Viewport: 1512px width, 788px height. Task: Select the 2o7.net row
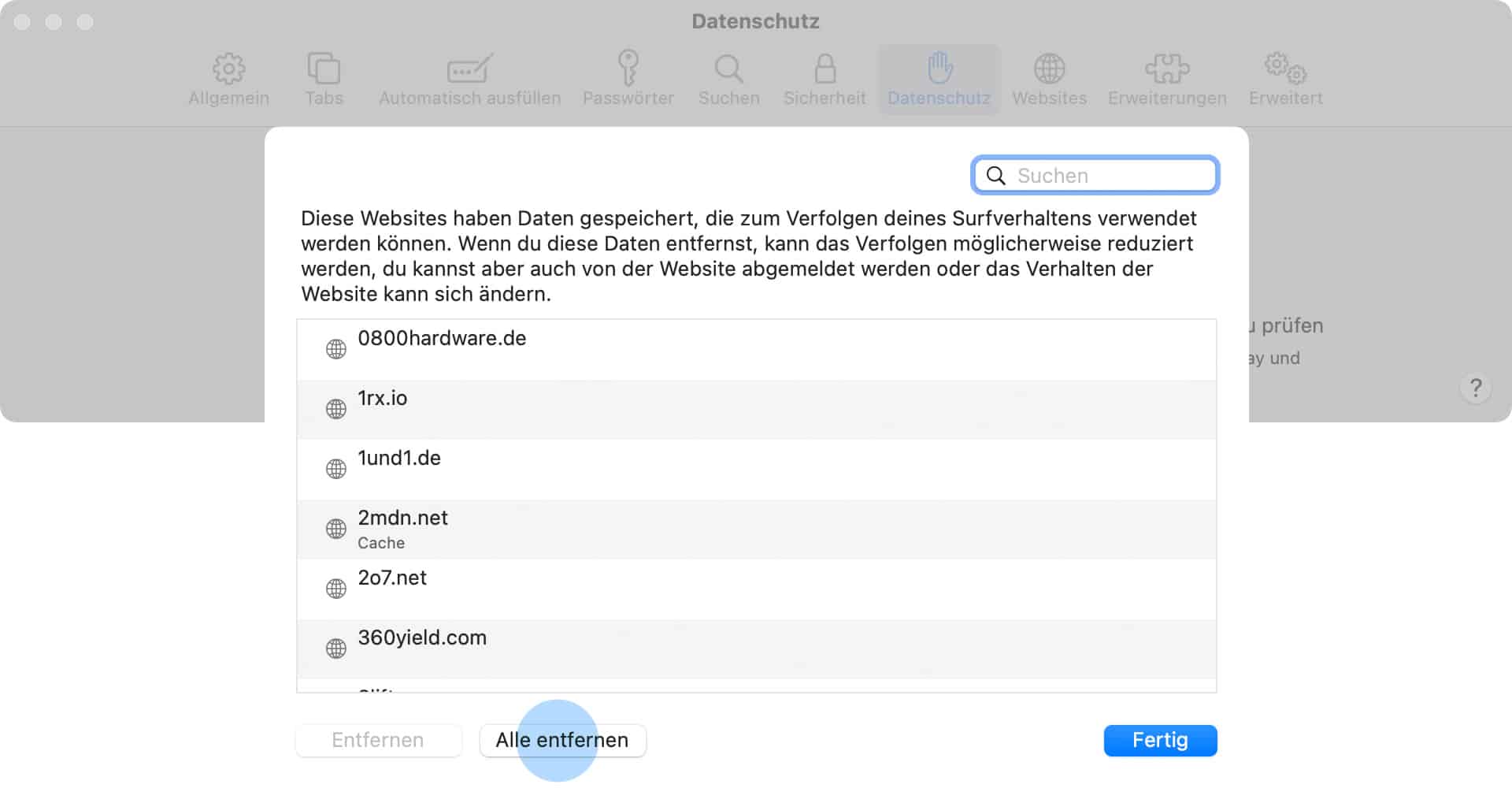tap(756, 589)
